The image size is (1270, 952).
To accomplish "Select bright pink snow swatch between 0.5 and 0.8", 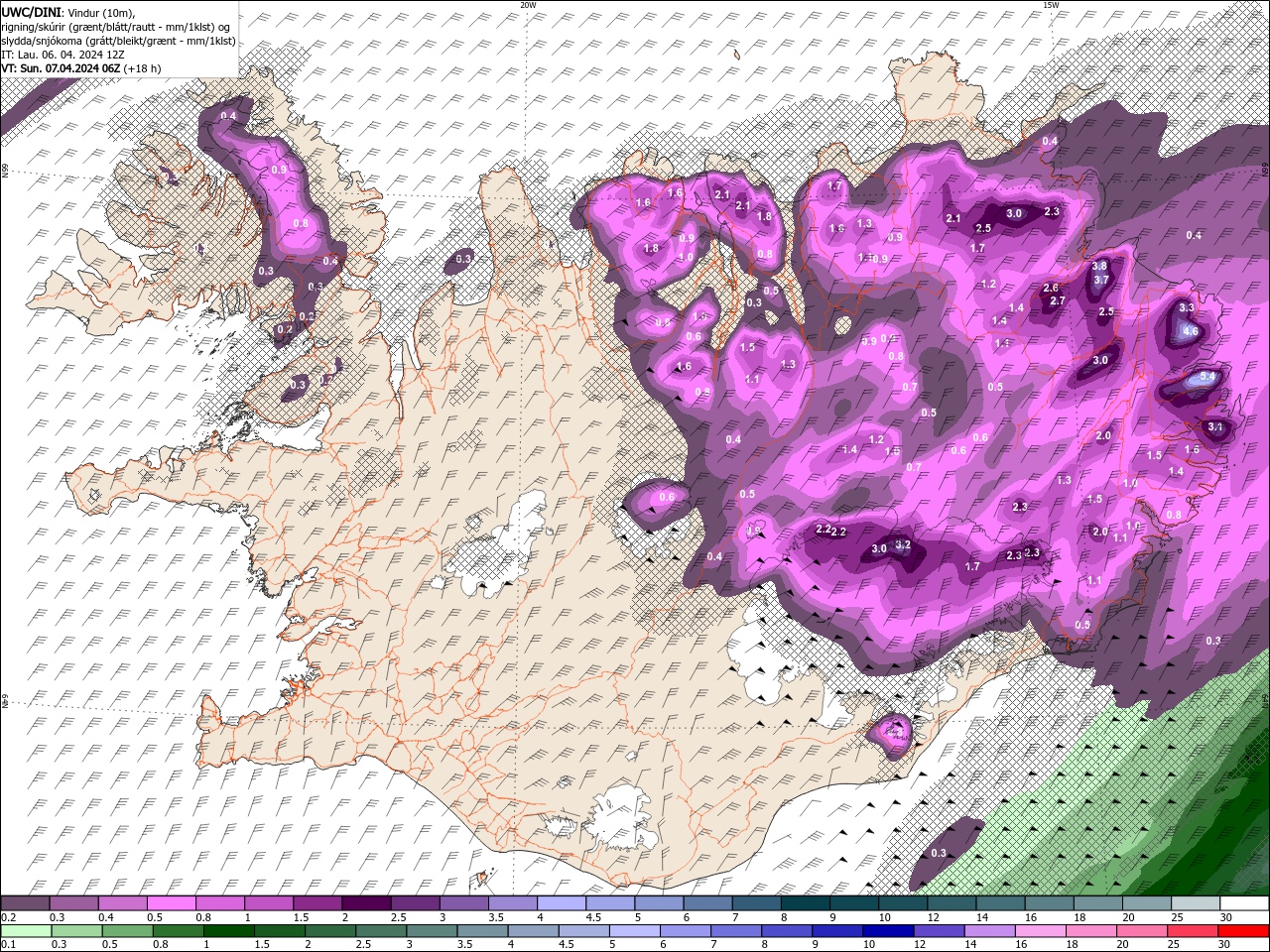I will point(171,903).
